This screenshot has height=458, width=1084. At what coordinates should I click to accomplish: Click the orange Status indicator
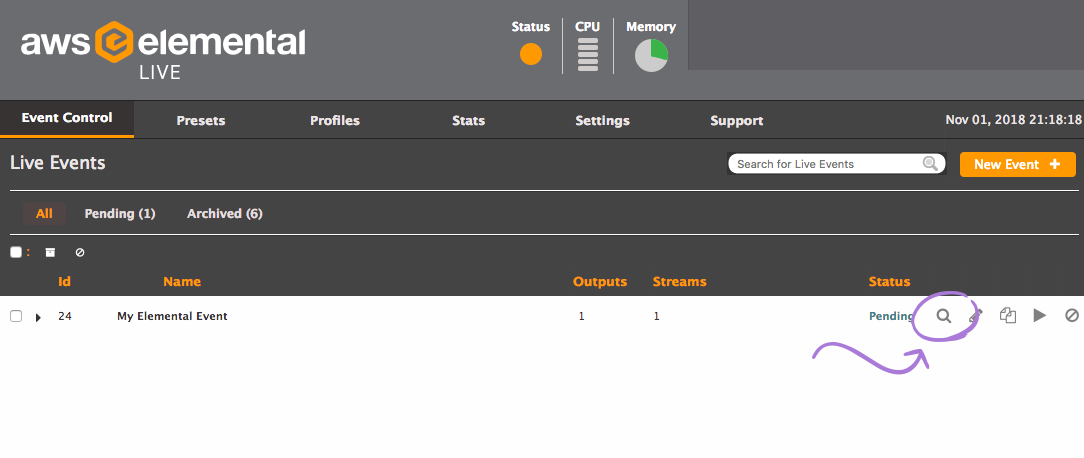point(531,54)
